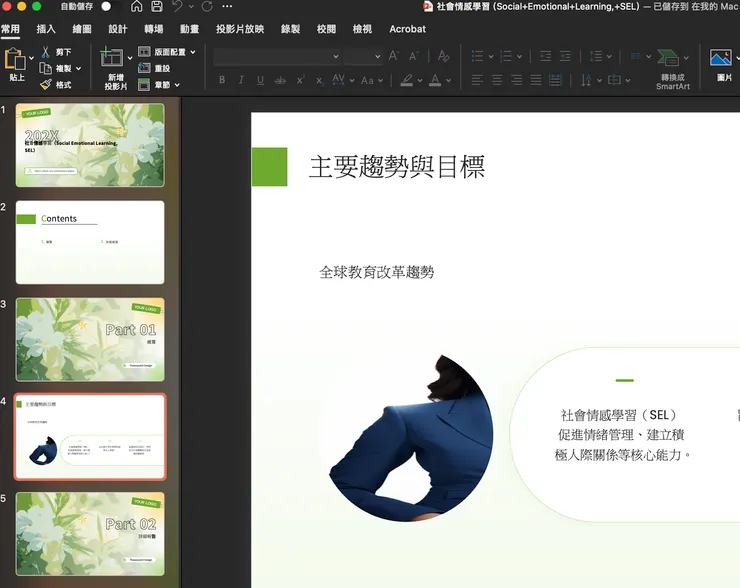Image resolution: width=740 pixels, height=588 pixels.
Task: Switch to the 錄製 (Record) tab
Action: 290,29
